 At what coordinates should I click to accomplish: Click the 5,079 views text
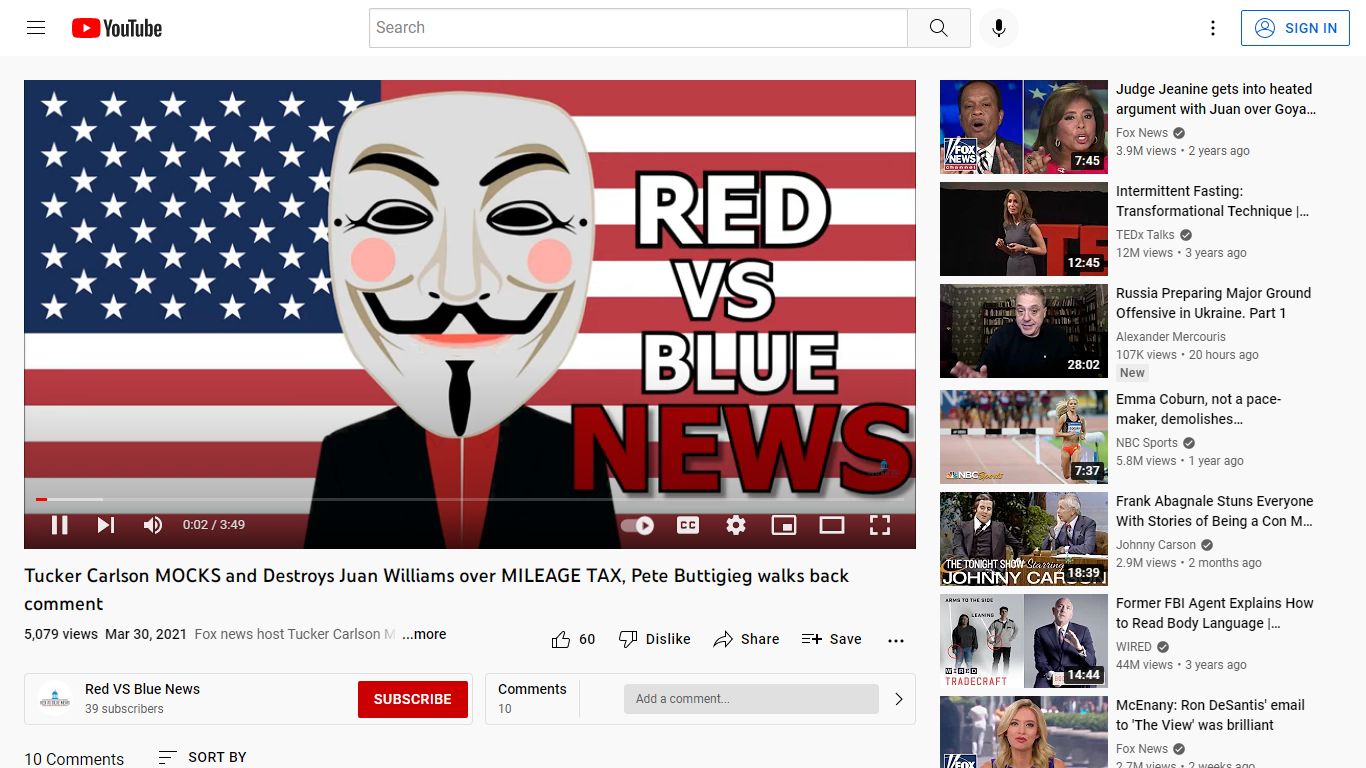pyautogui.click(x=61, y=634)
